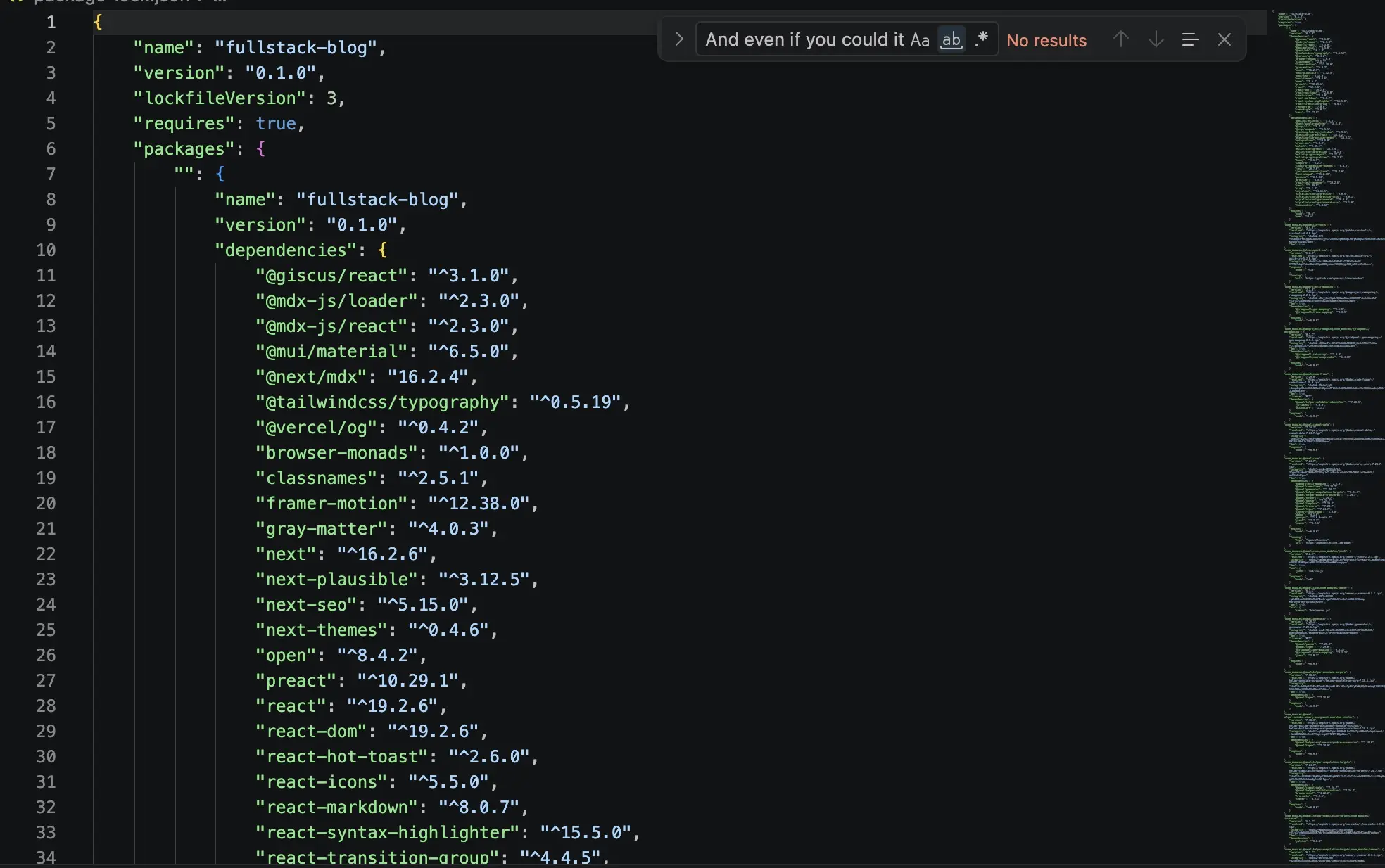Image resolution: width=1385 pixels, height=868 pixels.
Task: Click the "0.1.0" version value on line 3
Action: (x=281, y=72)
